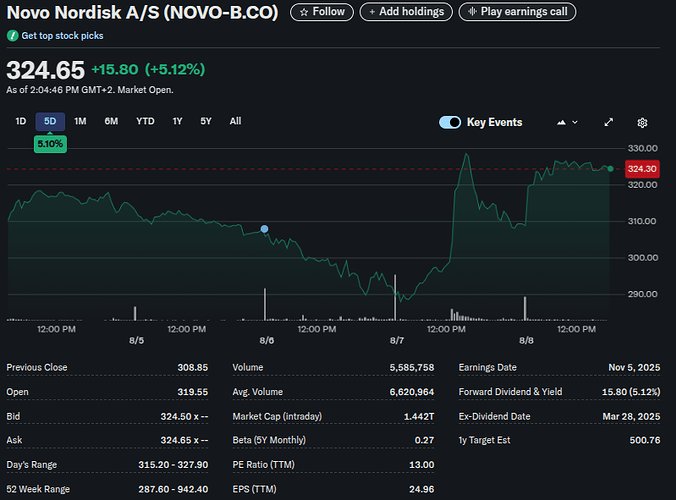Switch chart to 6M range

click(x=111, y=121)
